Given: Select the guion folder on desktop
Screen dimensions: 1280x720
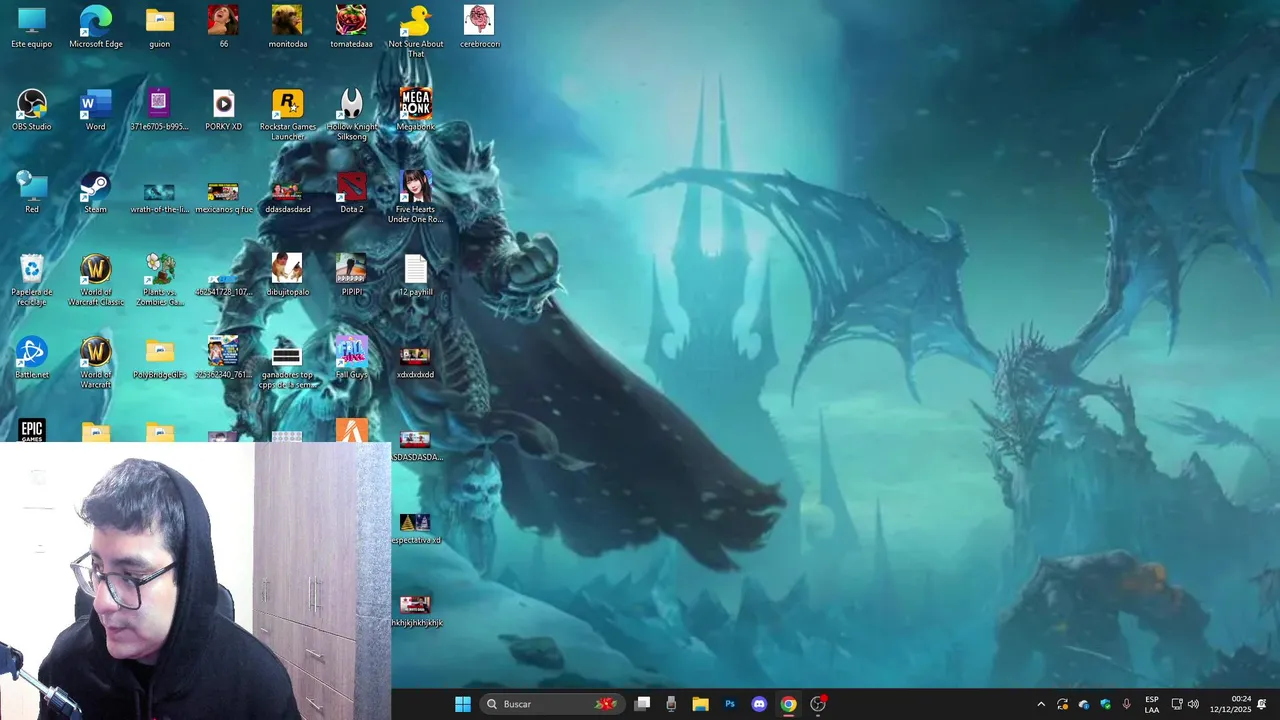Looking at the screenshot, I should [x=160, y=27].
